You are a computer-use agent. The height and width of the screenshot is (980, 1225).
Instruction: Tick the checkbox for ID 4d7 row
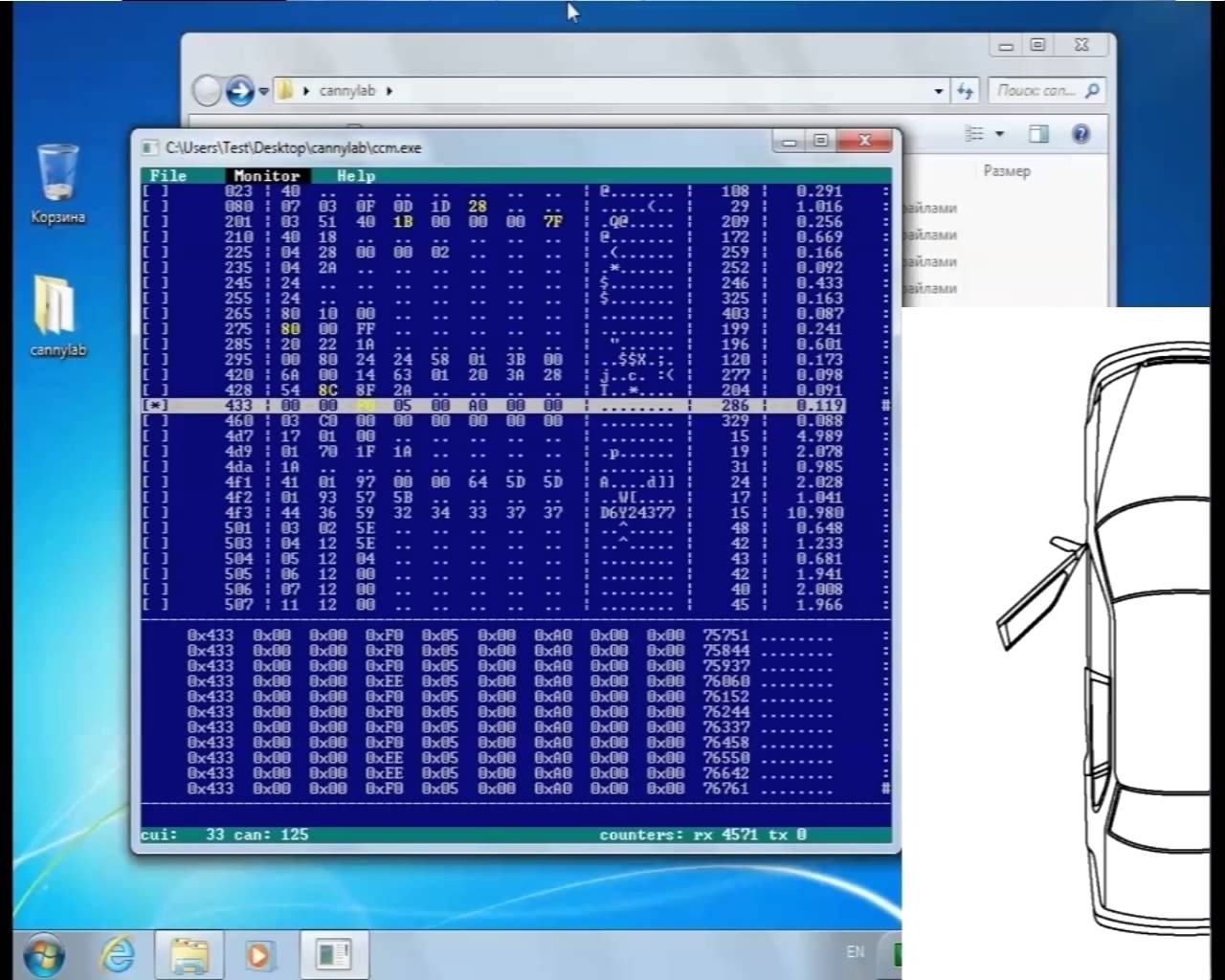(x=155, y=436)
